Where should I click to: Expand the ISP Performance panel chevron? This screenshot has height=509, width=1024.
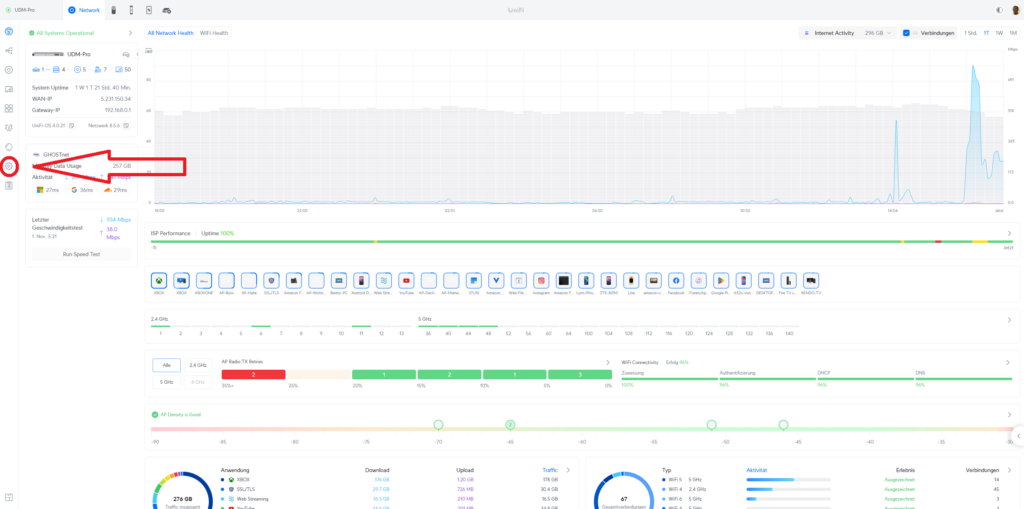point(1008,233)
